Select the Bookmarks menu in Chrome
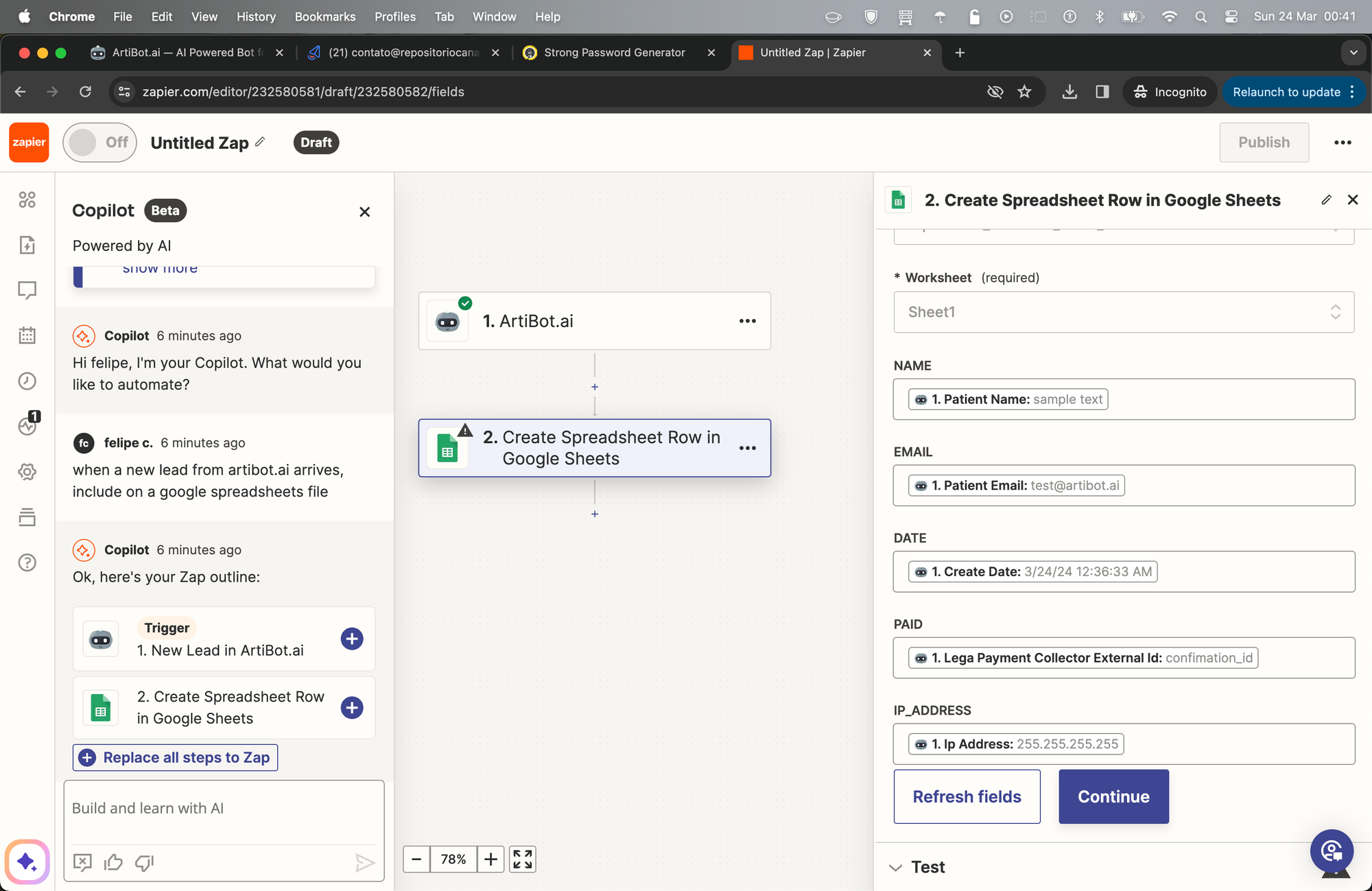The width and height of the screenshot is (1372, 891). [324, 16]
